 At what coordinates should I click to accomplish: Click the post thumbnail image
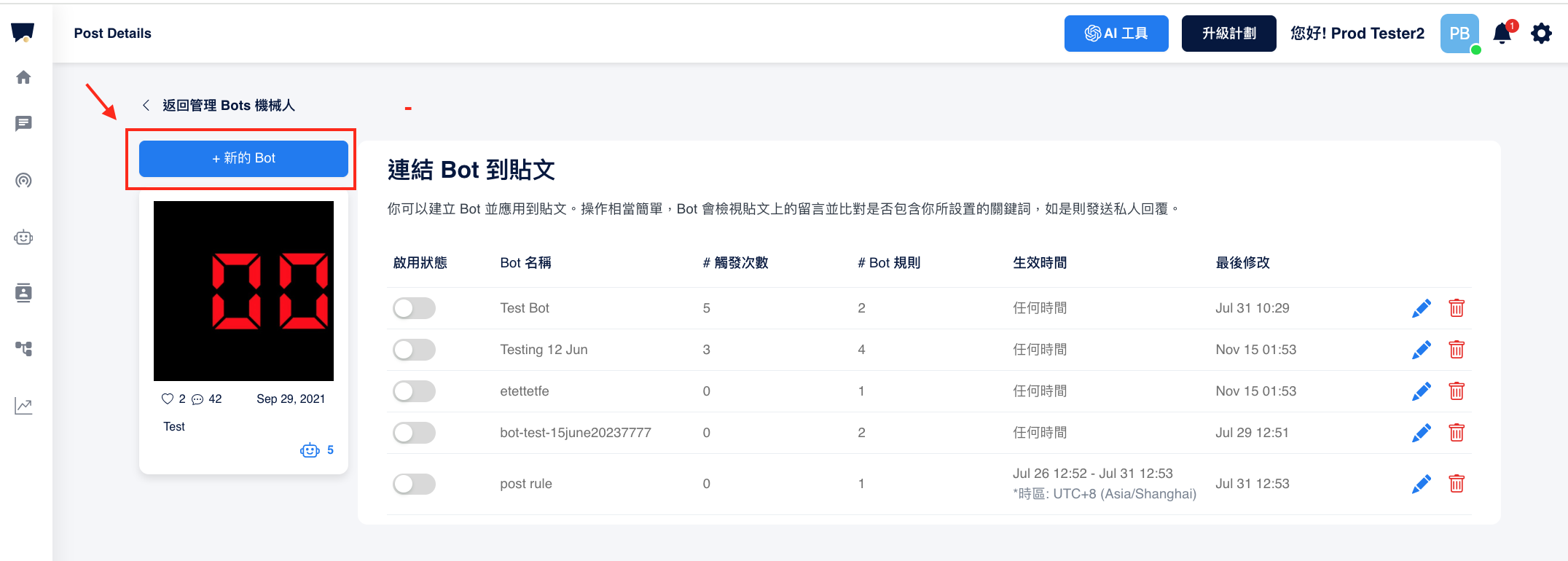[243, 291]
